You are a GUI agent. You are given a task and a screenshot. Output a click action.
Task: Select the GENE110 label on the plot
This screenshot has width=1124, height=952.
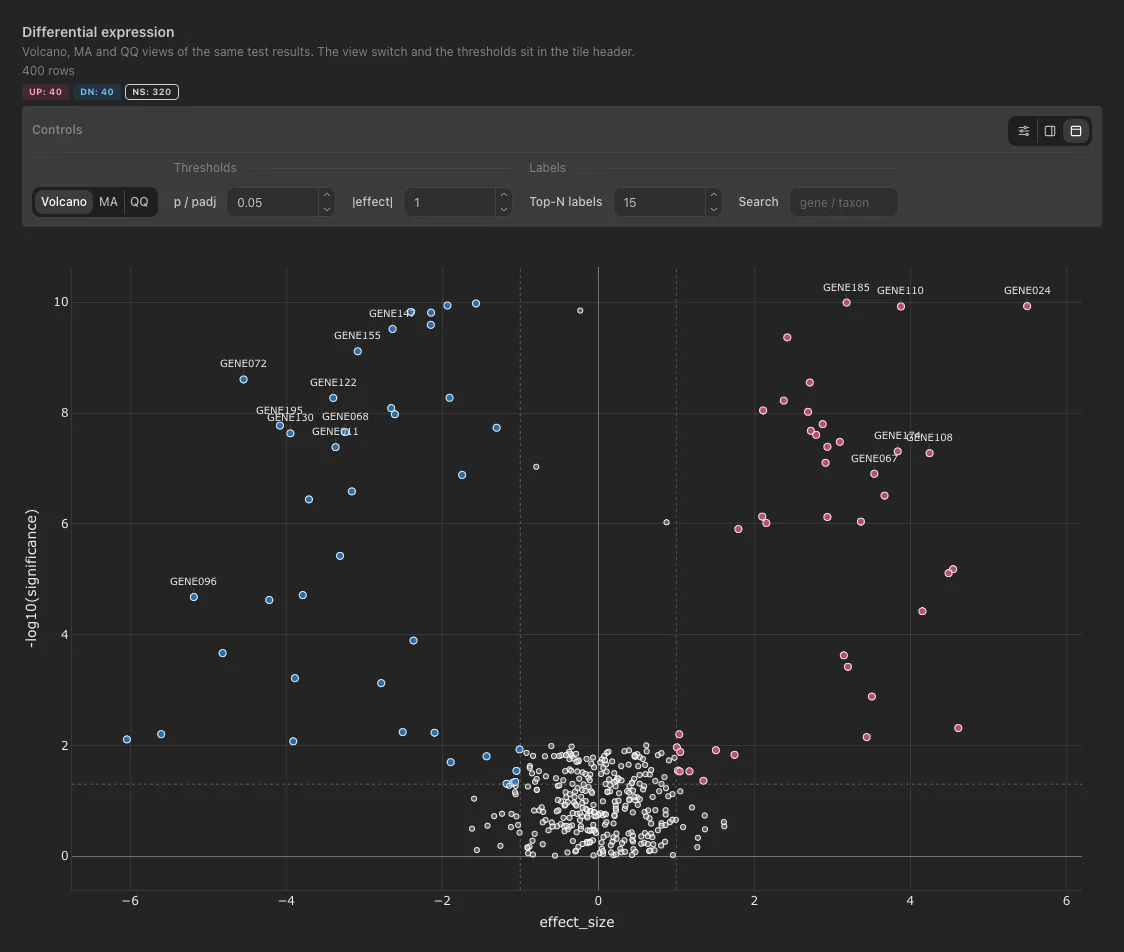point(900,290)
